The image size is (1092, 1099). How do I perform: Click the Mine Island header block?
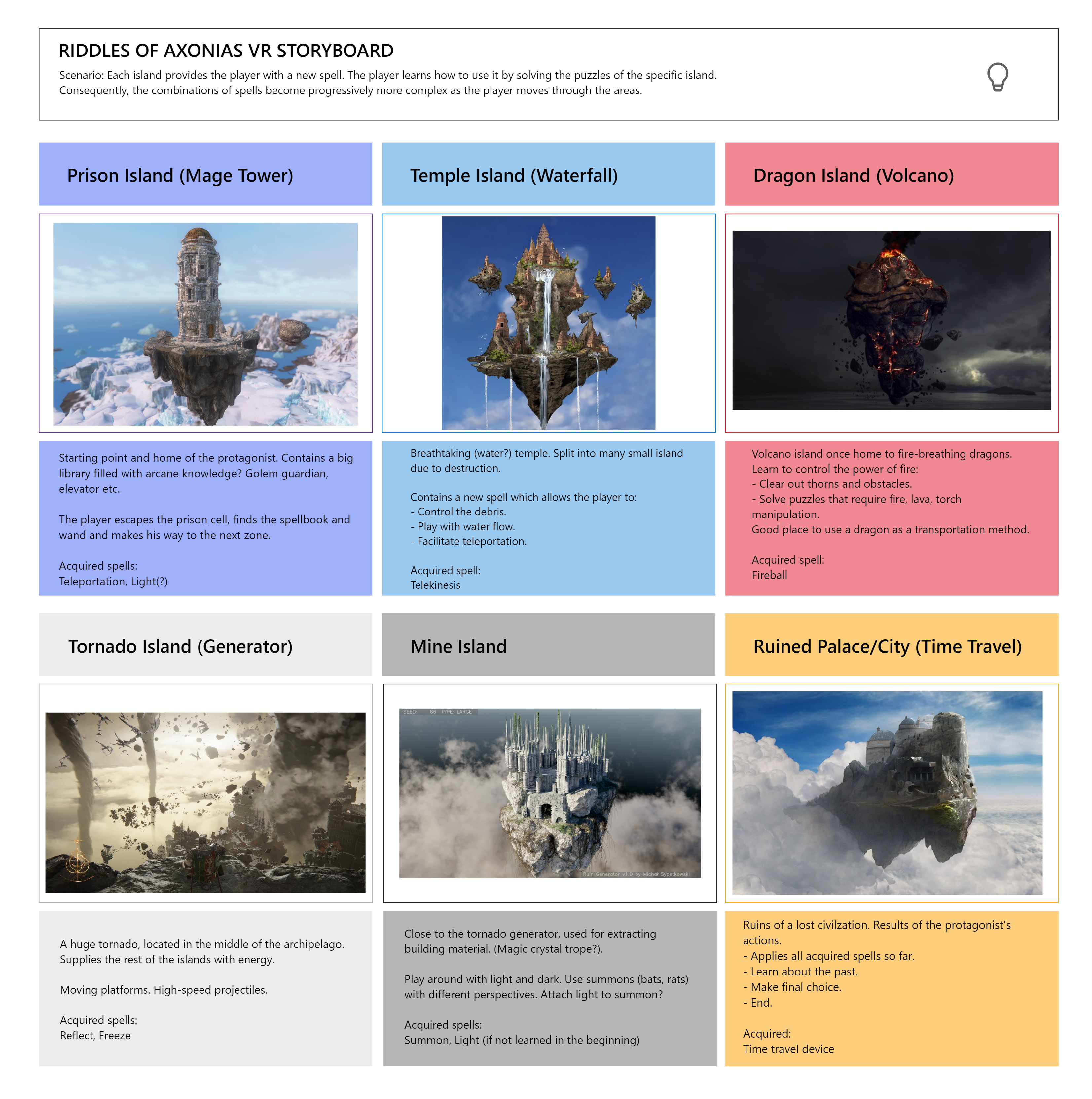(x=458, y=646)
